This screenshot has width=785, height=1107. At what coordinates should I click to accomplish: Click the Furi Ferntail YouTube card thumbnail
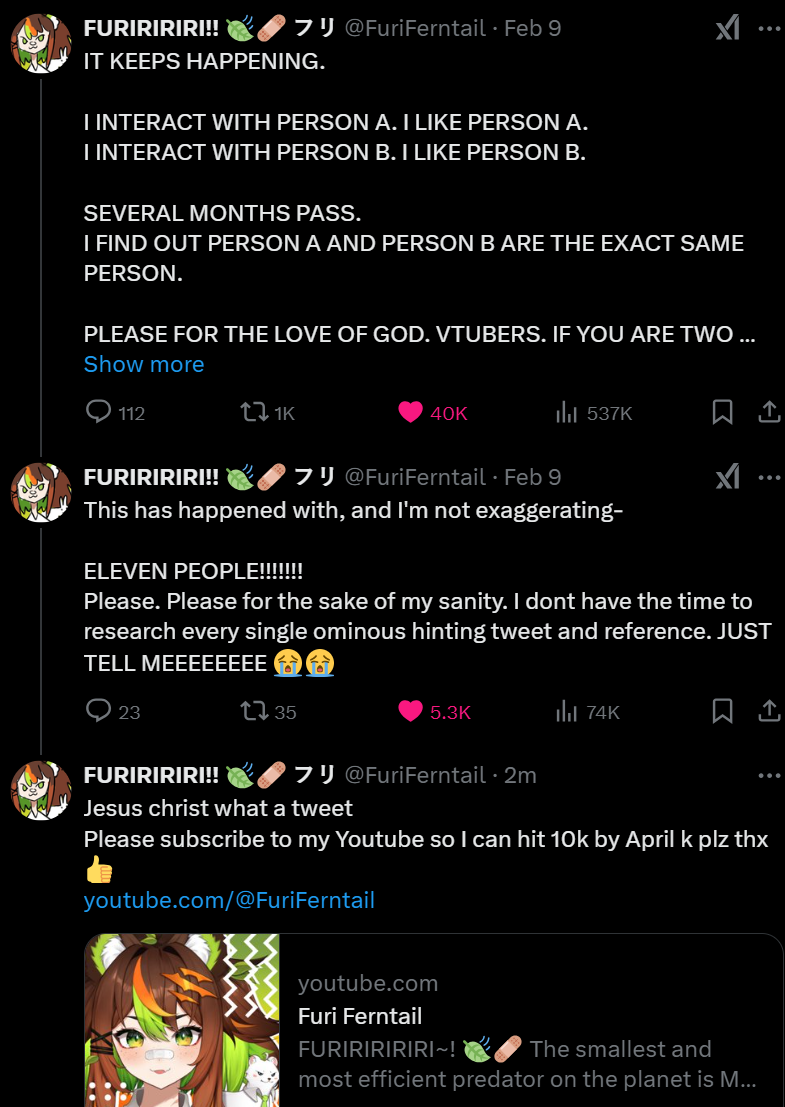(x=182, y=1020)
